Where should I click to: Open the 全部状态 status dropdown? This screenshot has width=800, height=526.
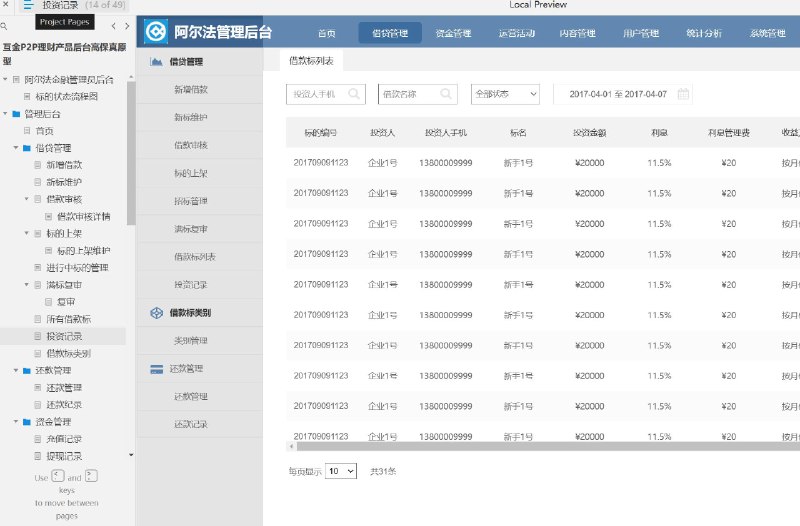coord(505,94)
